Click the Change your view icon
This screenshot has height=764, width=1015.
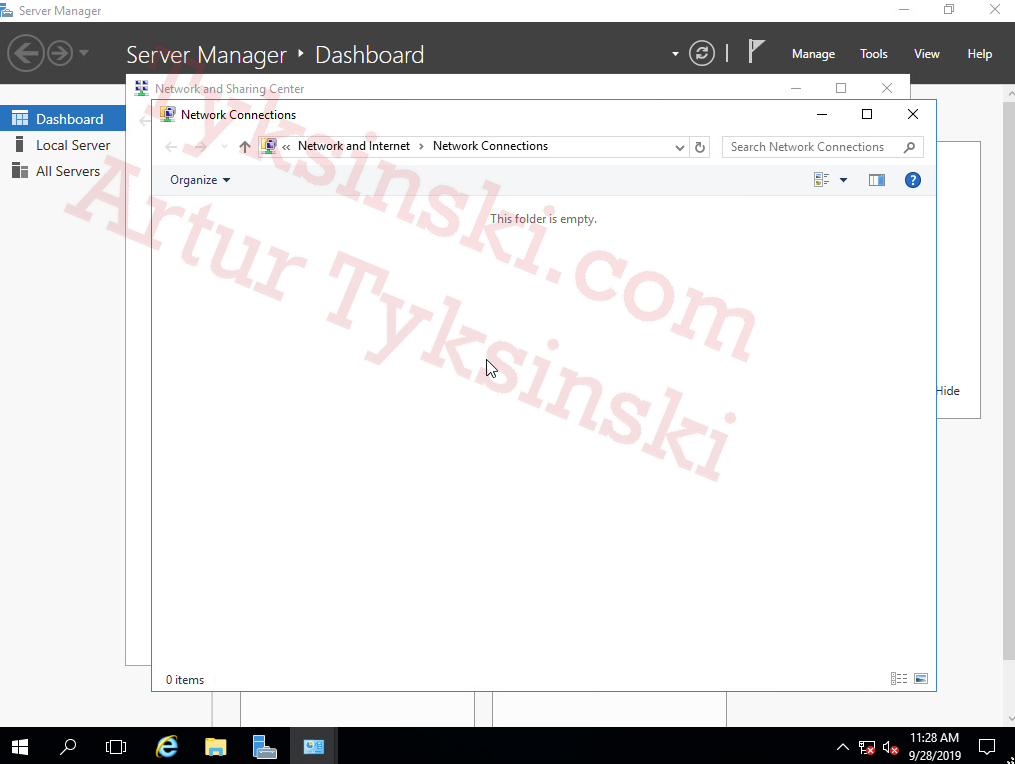(821, 180)
